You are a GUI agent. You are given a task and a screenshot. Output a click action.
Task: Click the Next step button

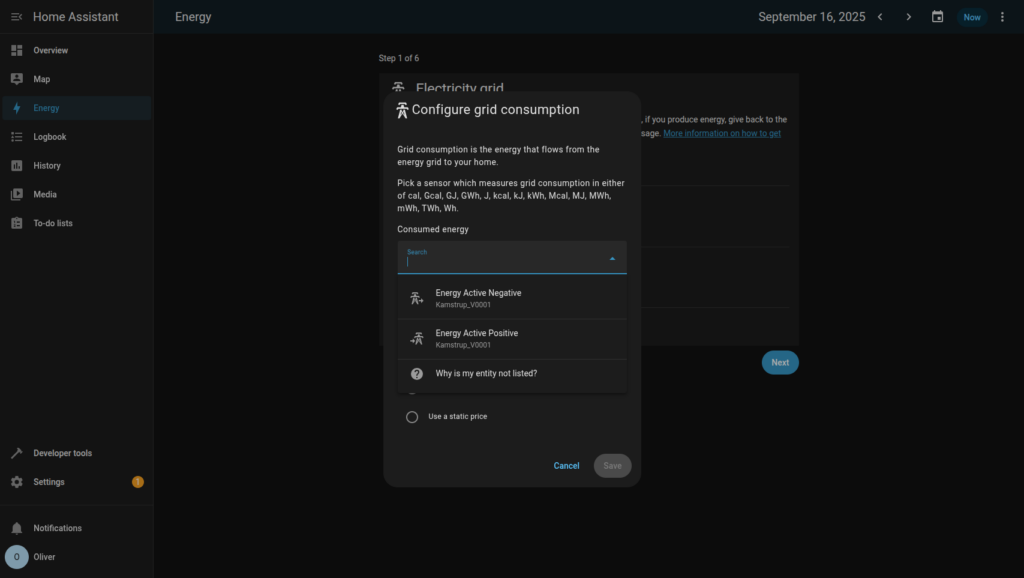point(780,363)
